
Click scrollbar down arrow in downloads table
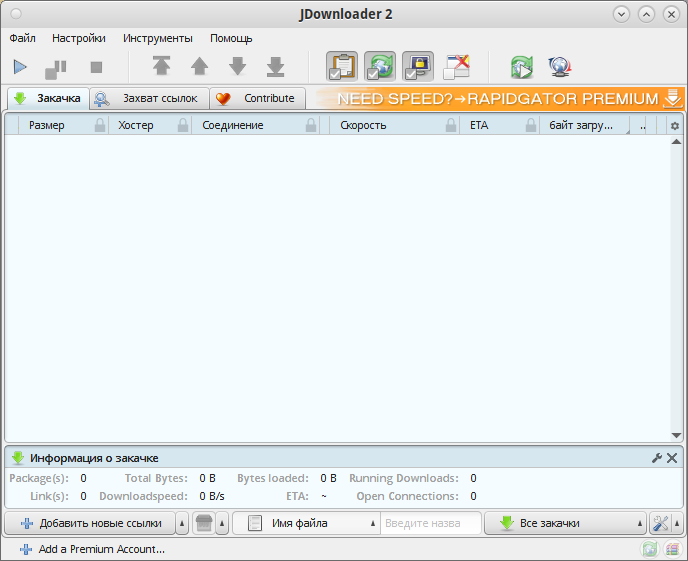676,435
